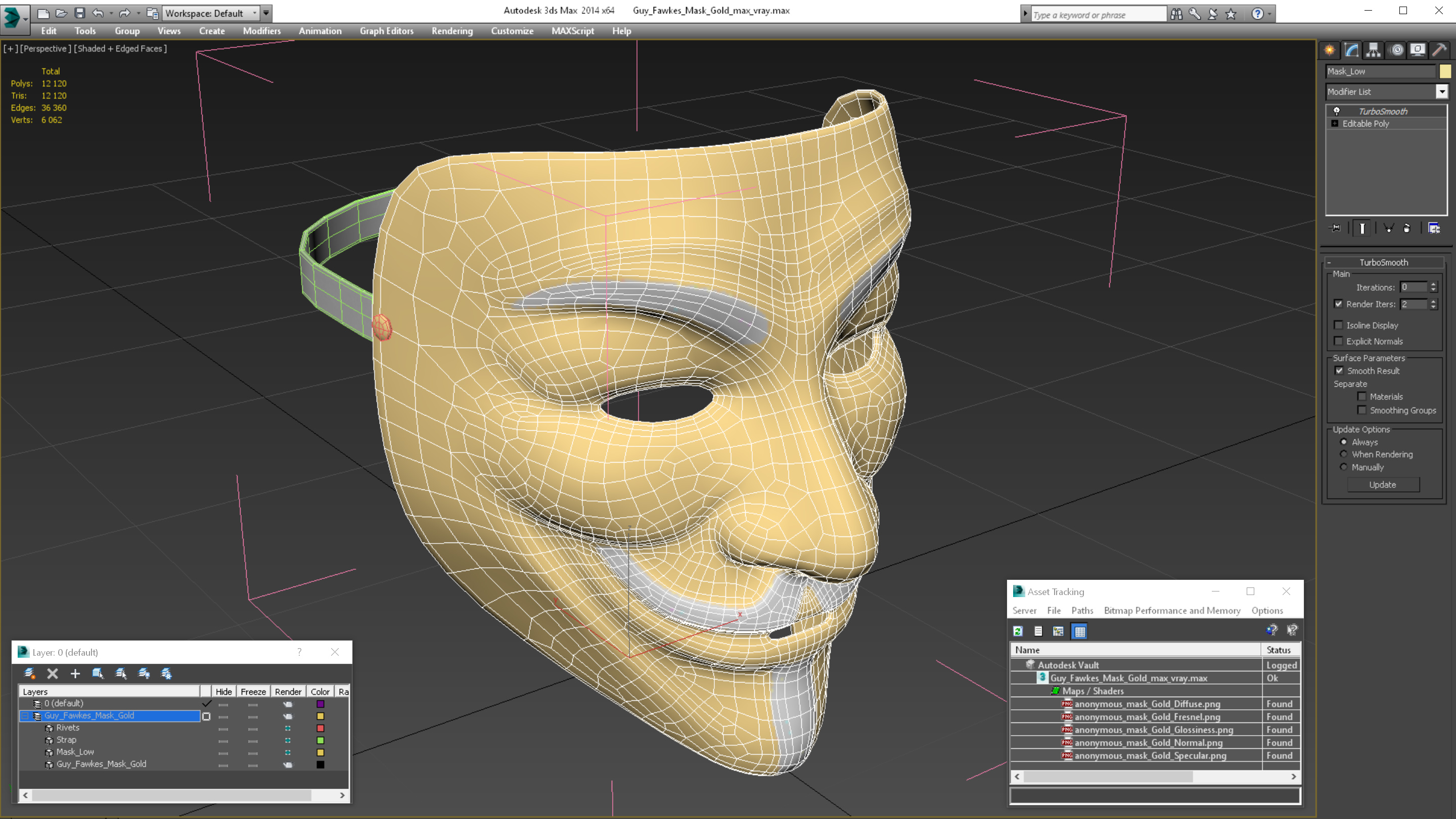Screen dimensions: 1456x819
Task: Open the Modifier List dropdown
Action: pyautogui.click(x=1442, y=92)
